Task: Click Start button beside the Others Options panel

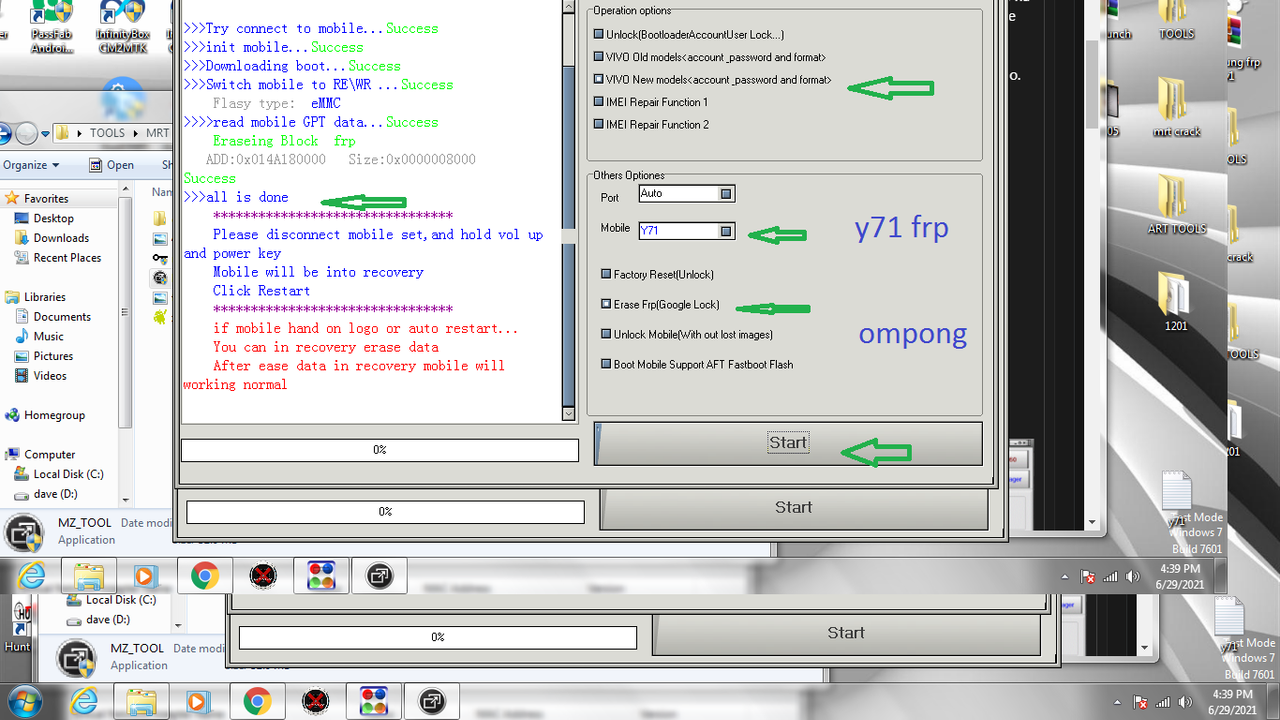Action: tap(788, 443)
